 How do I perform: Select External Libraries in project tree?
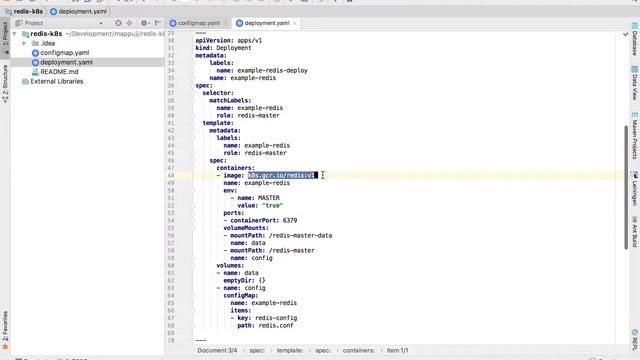click(57, 81)
